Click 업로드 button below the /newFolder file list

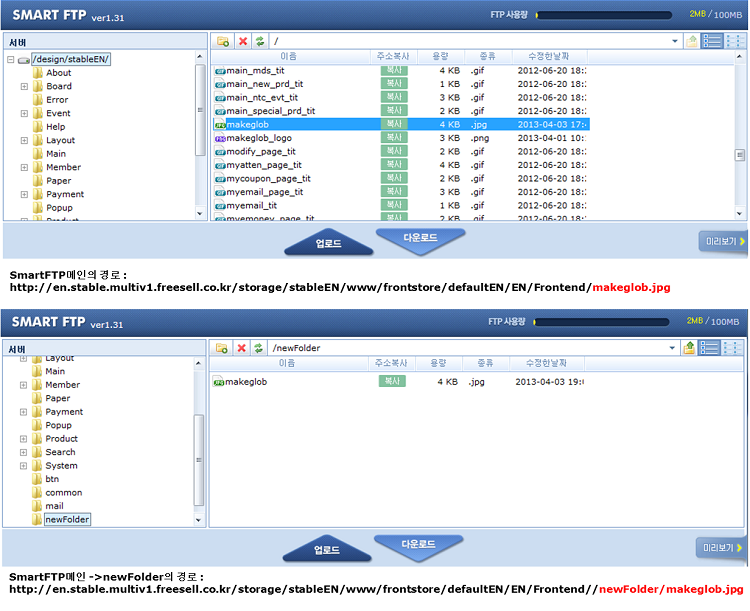pyautogui.click(x=328, y=550)
